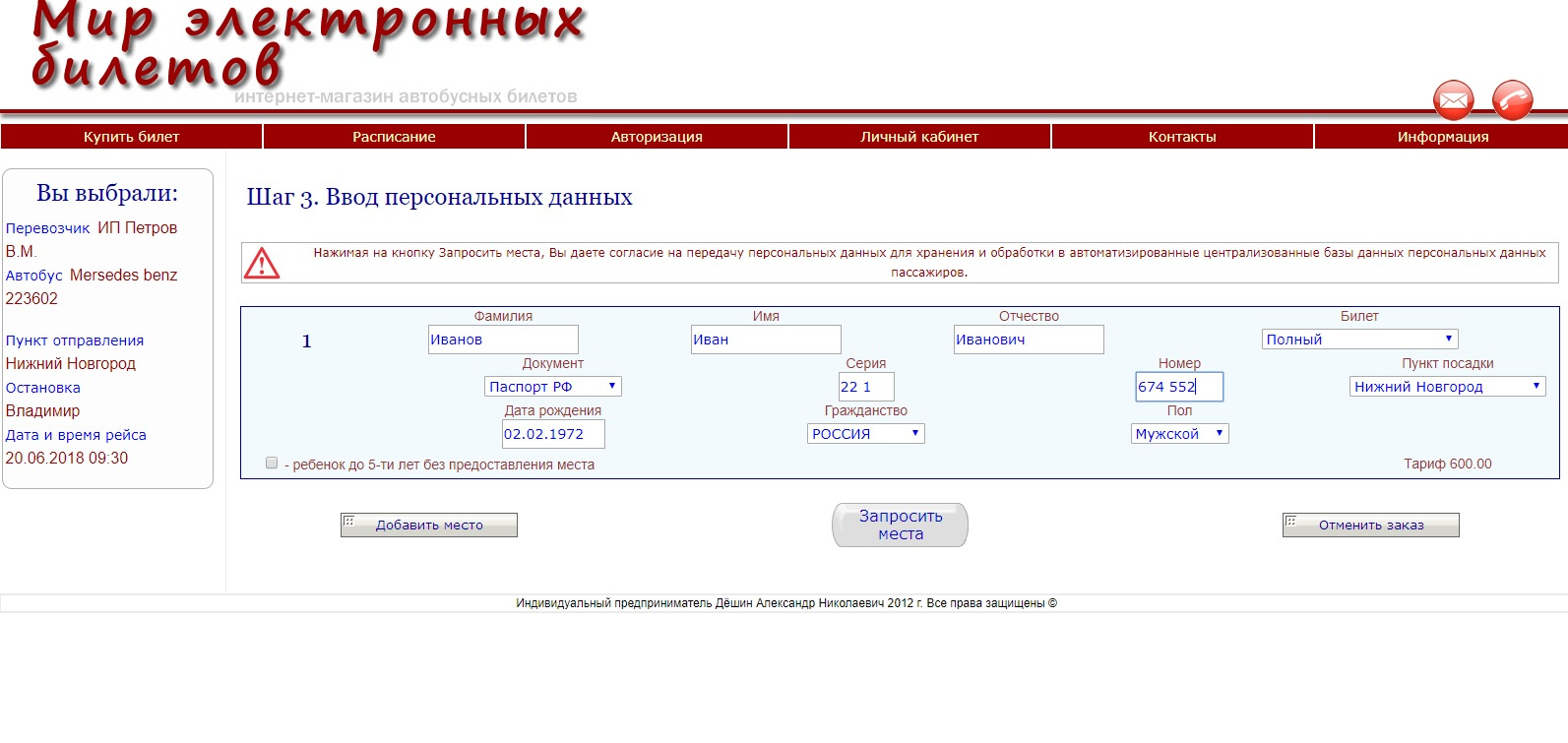Click the "Остановка" sidebar label
This screenshot has height=743, width=1568.
[x=43, y=388]
